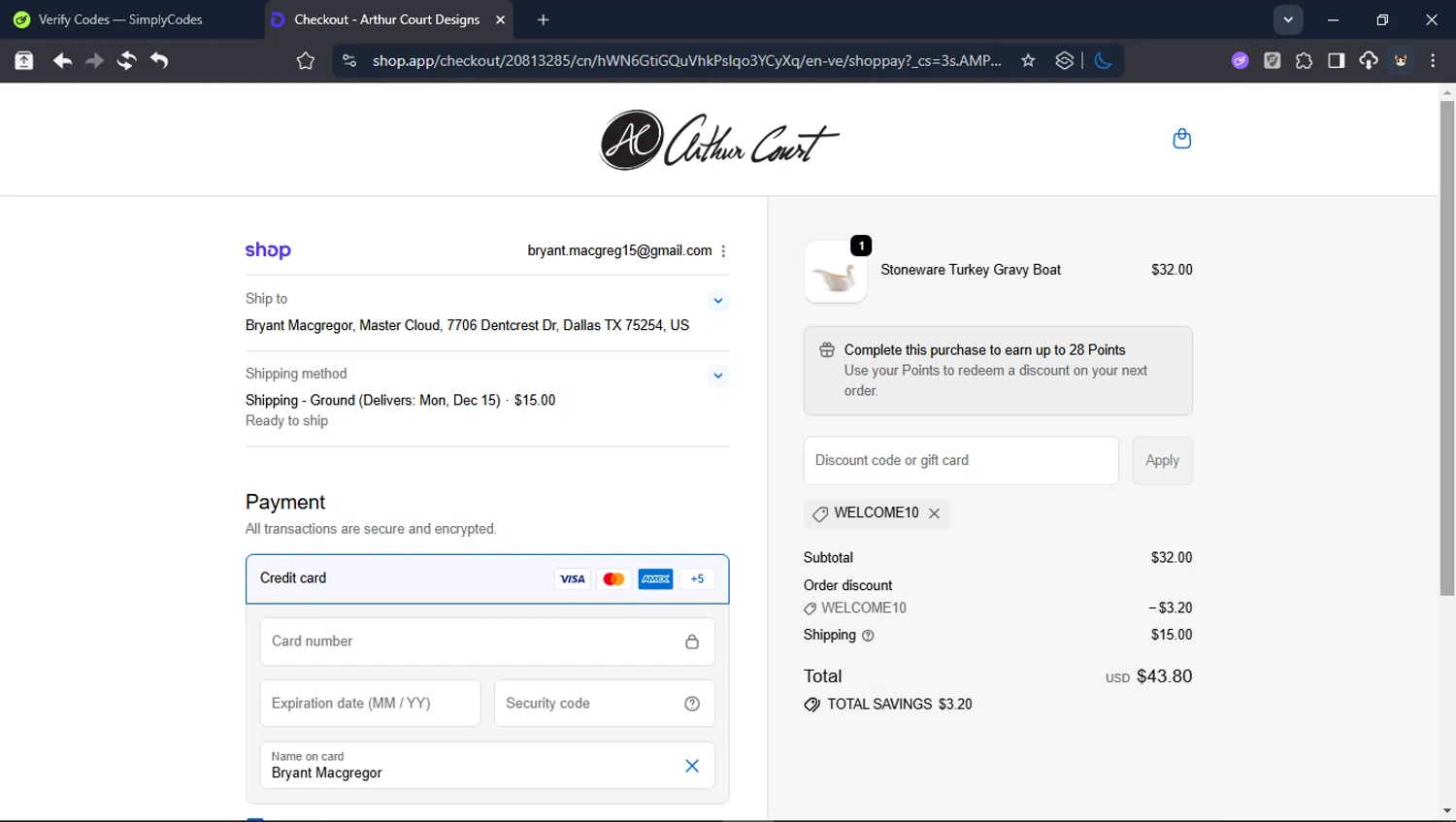Select the Checkout Arthur Court Designs tab
This screenshot has height=822, width=1456.
tap(386, 19)
